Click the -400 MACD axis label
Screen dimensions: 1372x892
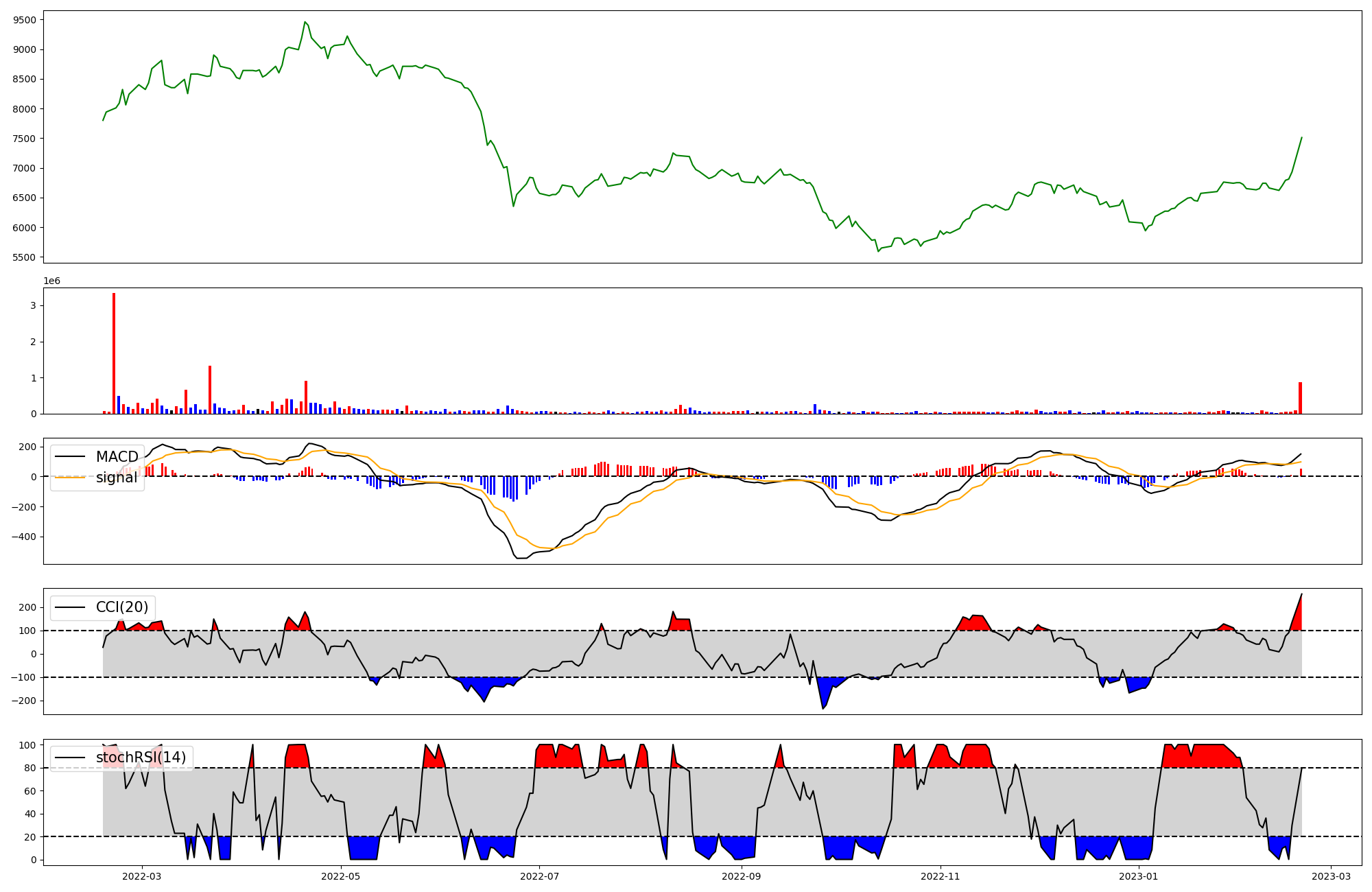[x=23, y=537]
